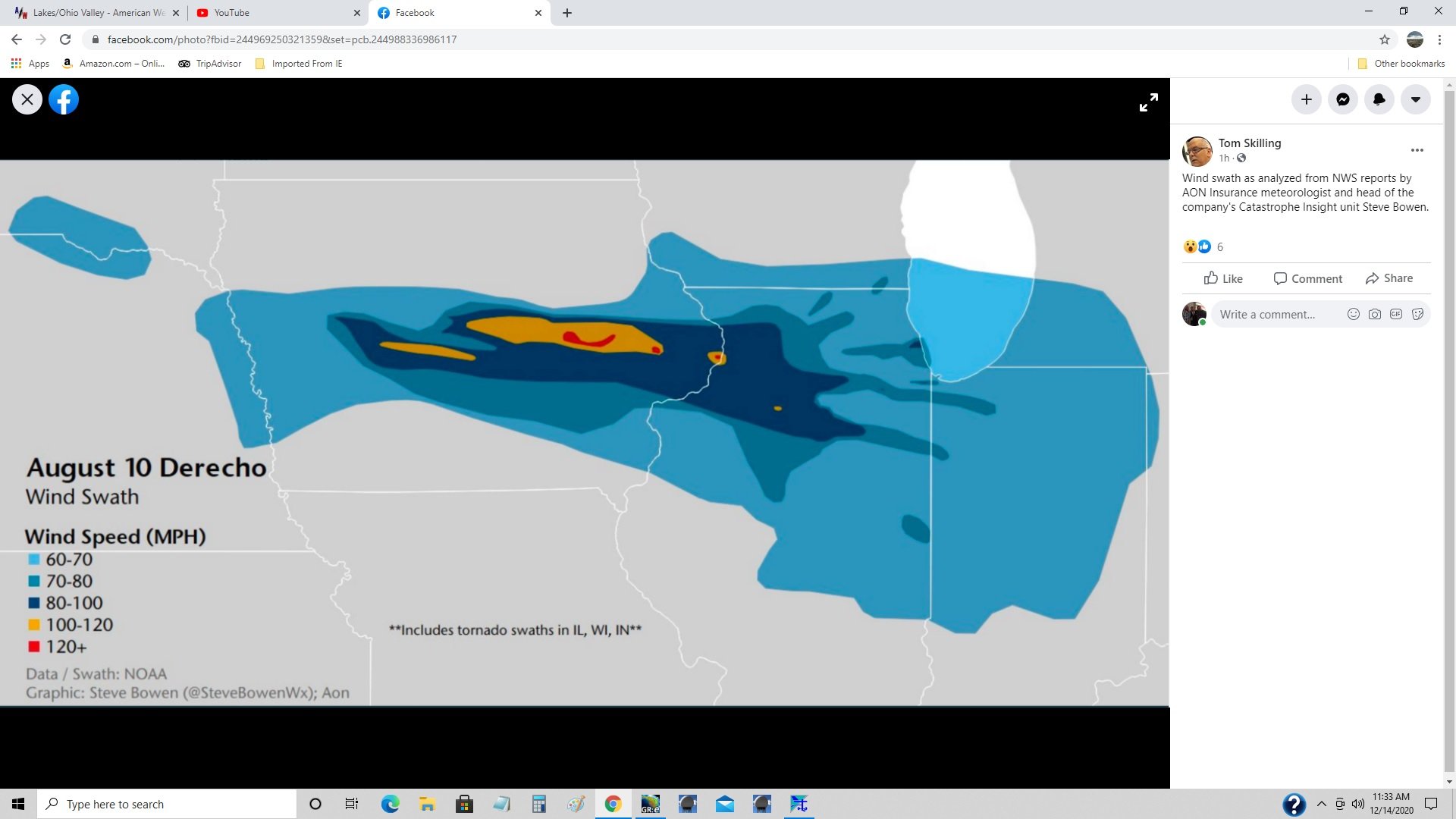Screen dimensions: 1456x819
Task: Click the Share button
Action: pyautogui.click(x=1389, y=278)
